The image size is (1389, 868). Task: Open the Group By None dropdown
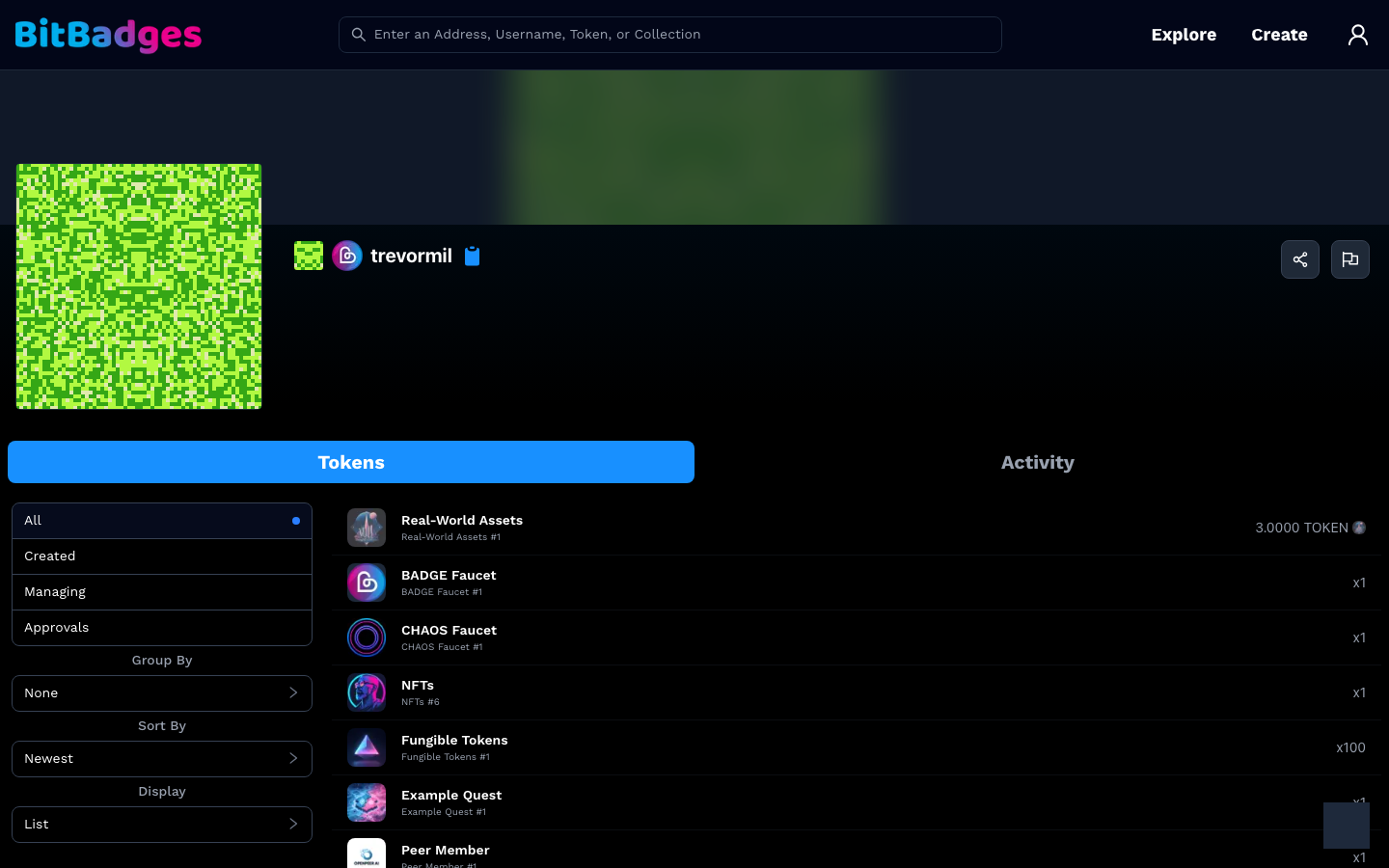pos(162,693)
